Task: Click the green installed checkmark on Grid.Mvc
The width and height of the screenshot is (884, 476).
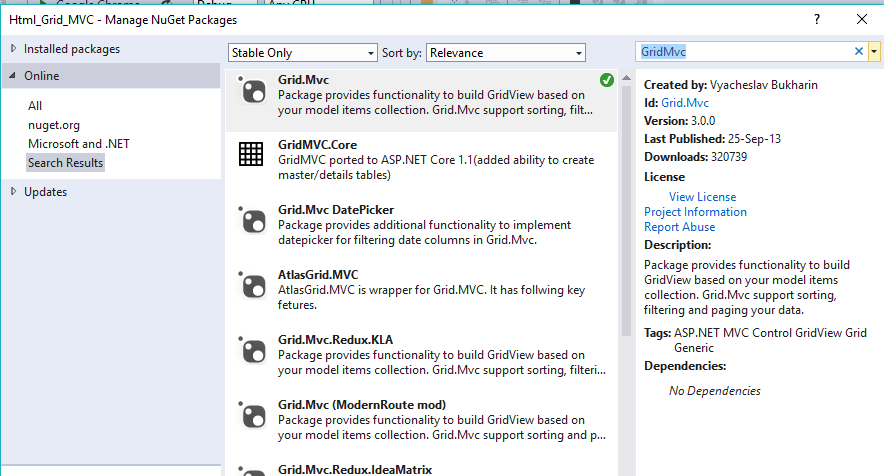Action: tap(607, 80)
